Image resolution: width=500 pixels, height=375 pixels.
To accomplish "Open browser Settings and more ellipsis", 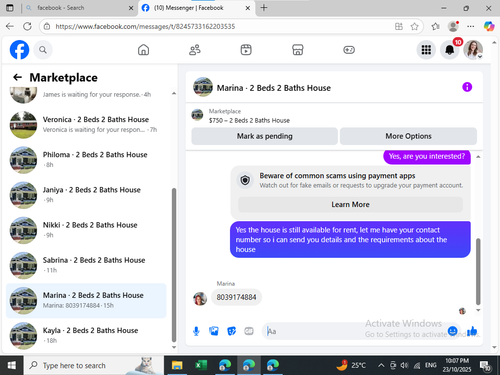I will click(471, 26).
